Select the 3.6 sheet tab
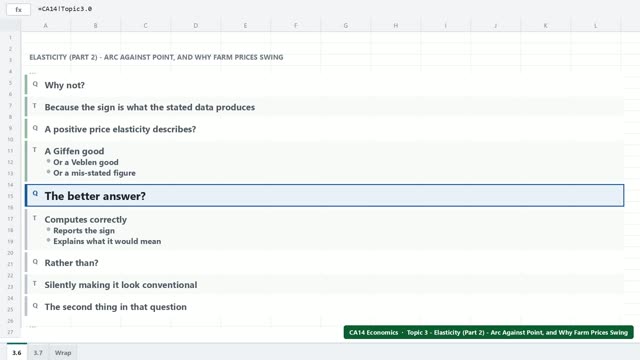 [x=17, y=352]
